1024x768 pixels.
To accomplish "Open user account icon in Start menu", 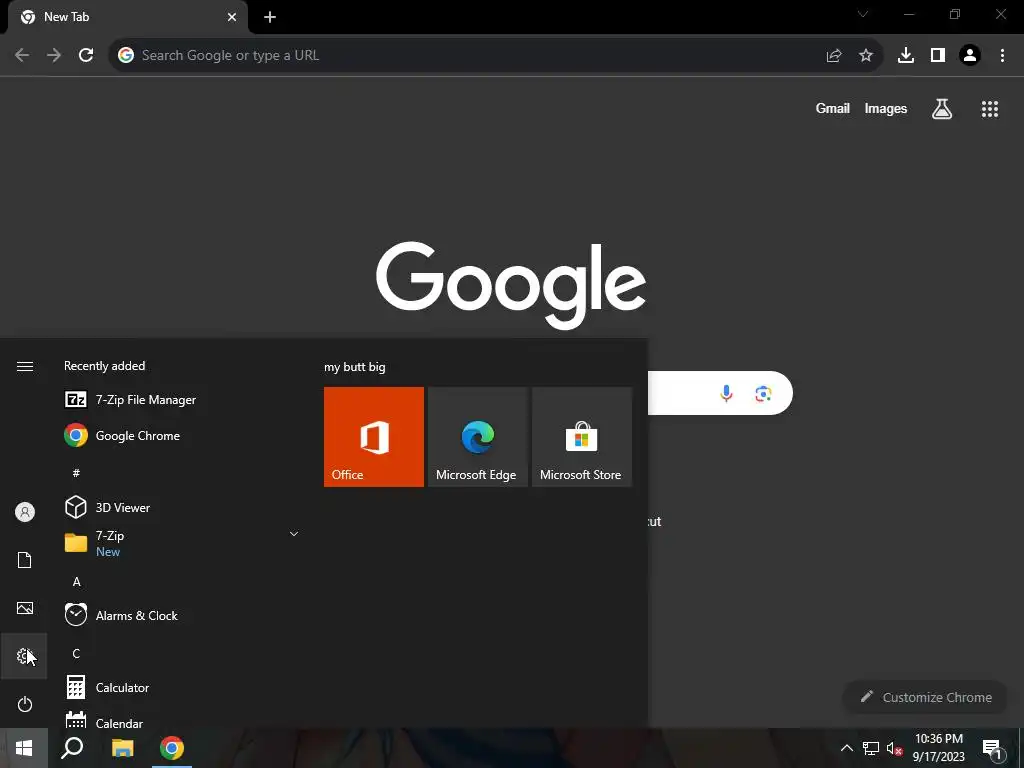I will pos(25,512).
